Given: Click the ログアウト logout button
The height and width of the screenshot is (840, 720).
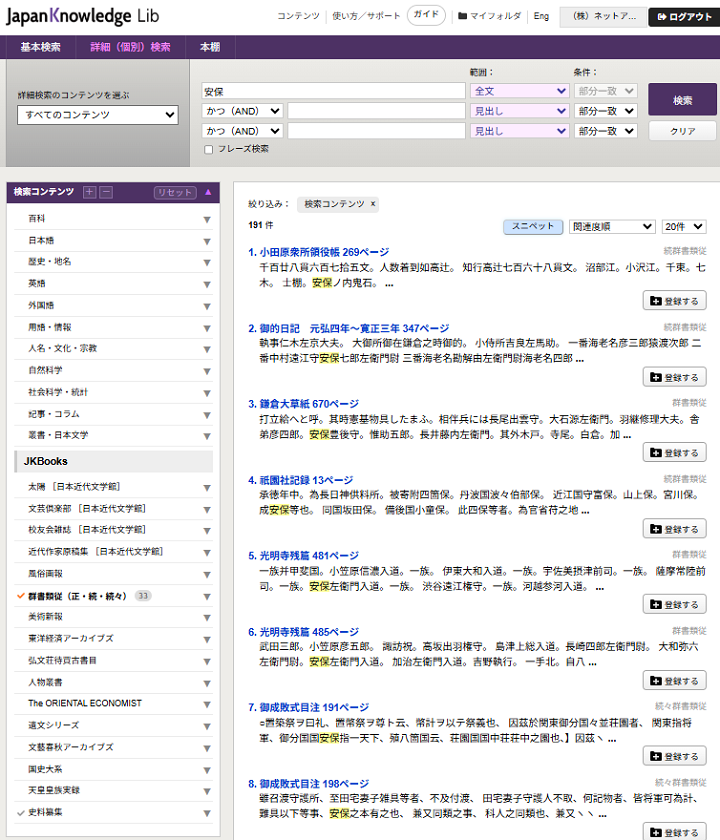Looking at the screenshot, I should tap(682, 17).
